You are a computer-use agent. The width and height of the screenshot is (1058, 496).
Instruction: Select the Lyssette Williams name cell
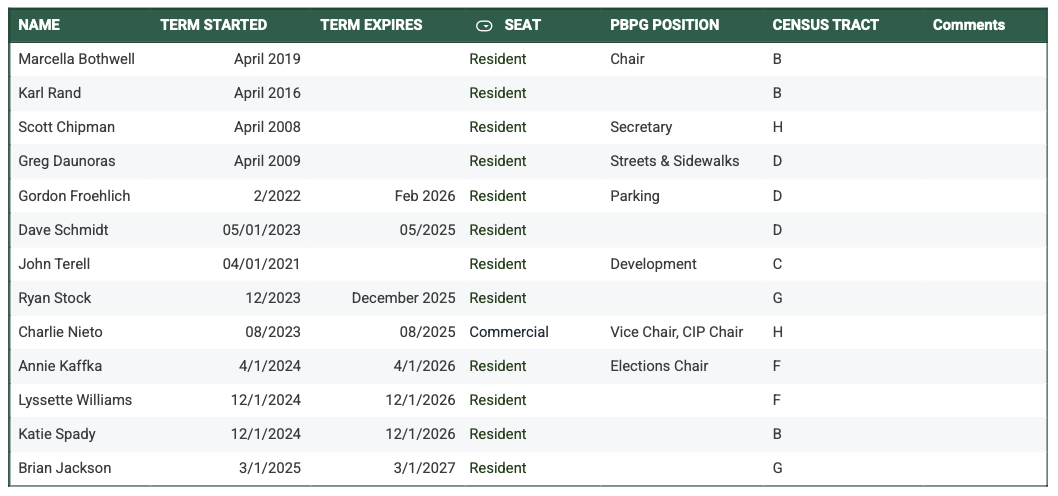(x=80, y=400)
